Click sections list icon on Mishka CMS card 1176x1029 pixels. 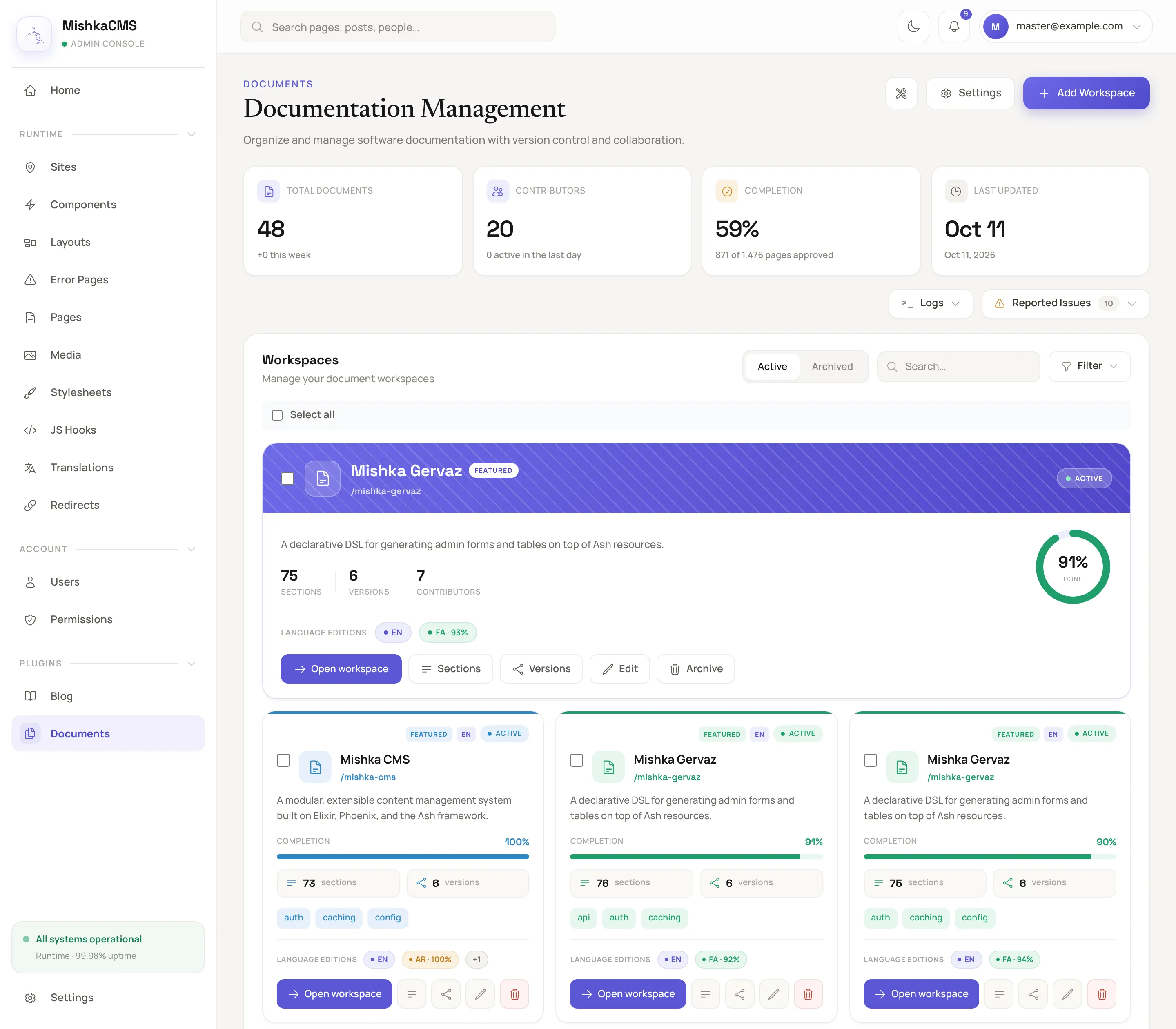click(x=412, y=994)
